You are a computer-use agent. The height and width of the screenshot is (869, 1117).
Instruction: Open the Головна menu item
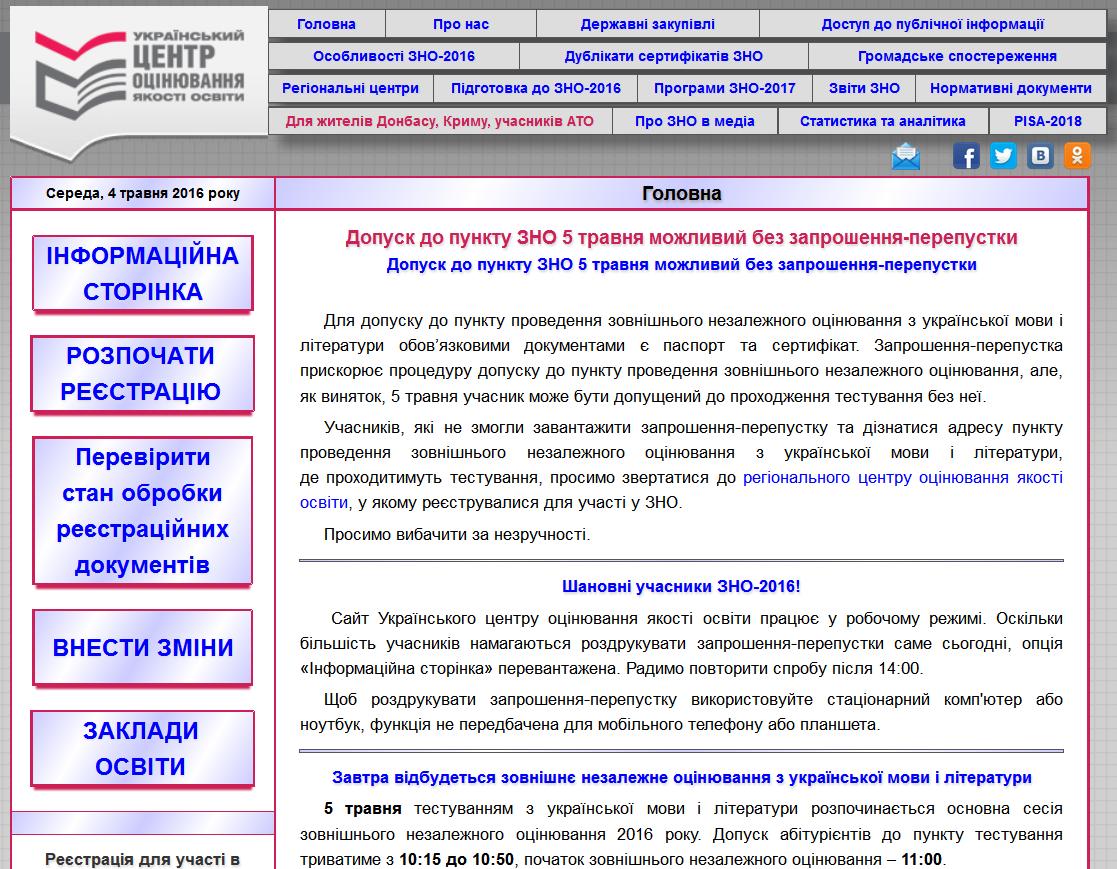(326, 24)
